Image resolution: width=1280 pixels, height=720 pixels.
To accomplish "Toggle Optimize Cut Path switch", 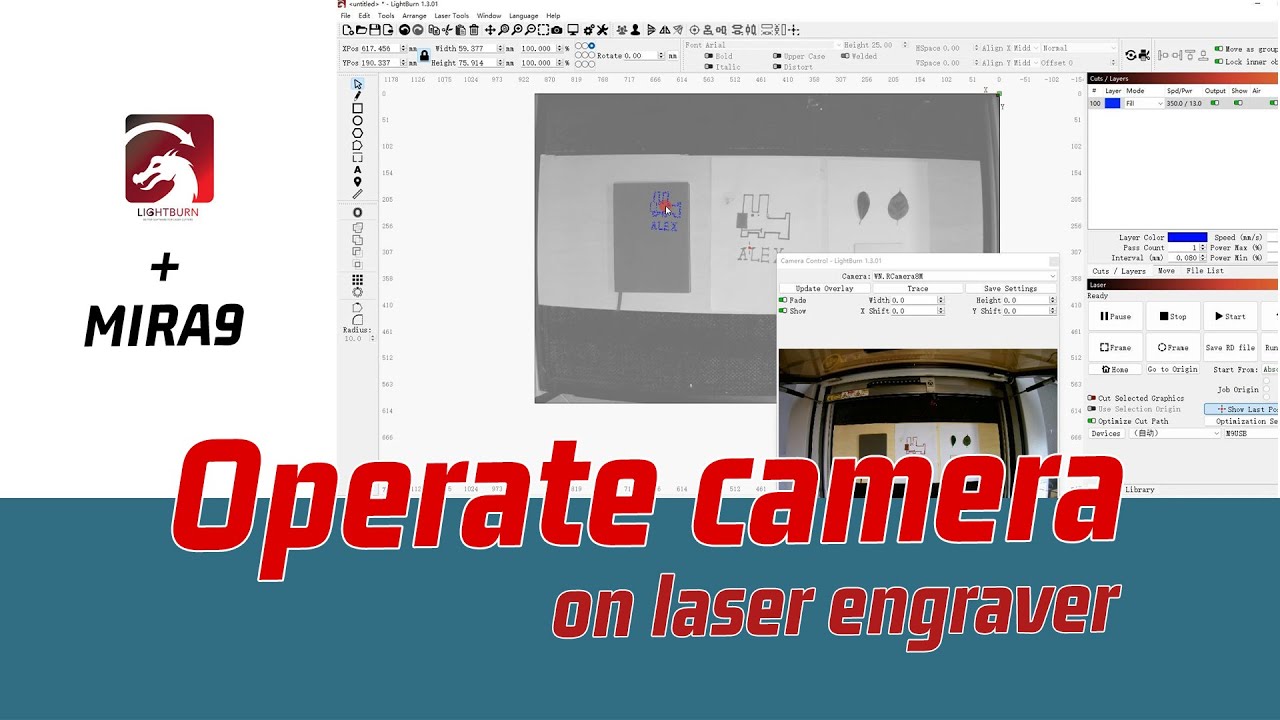I will pyautogui.click(x=1091, y=421).
